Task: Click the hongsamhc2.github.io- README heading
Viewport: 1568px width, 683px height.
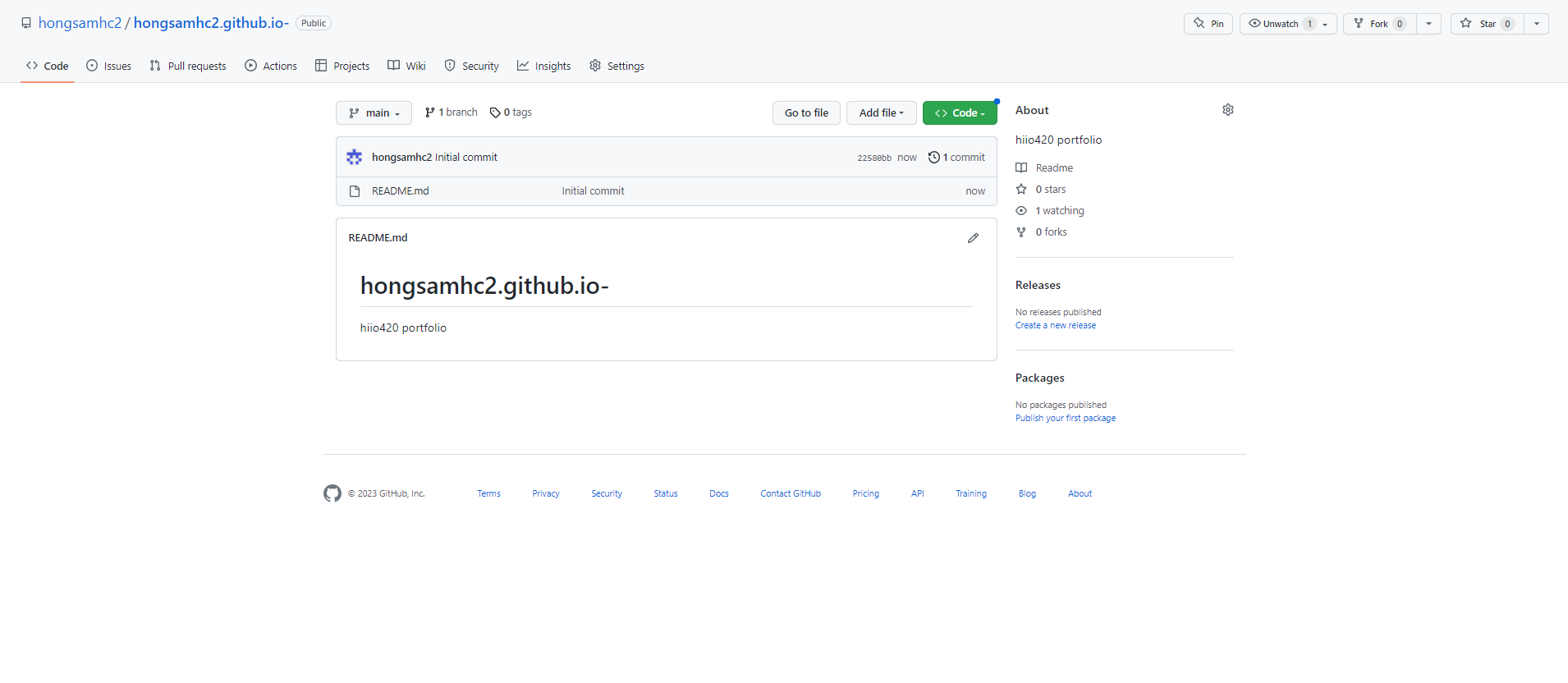Action: pyautogui.click(x=484, y=286)
